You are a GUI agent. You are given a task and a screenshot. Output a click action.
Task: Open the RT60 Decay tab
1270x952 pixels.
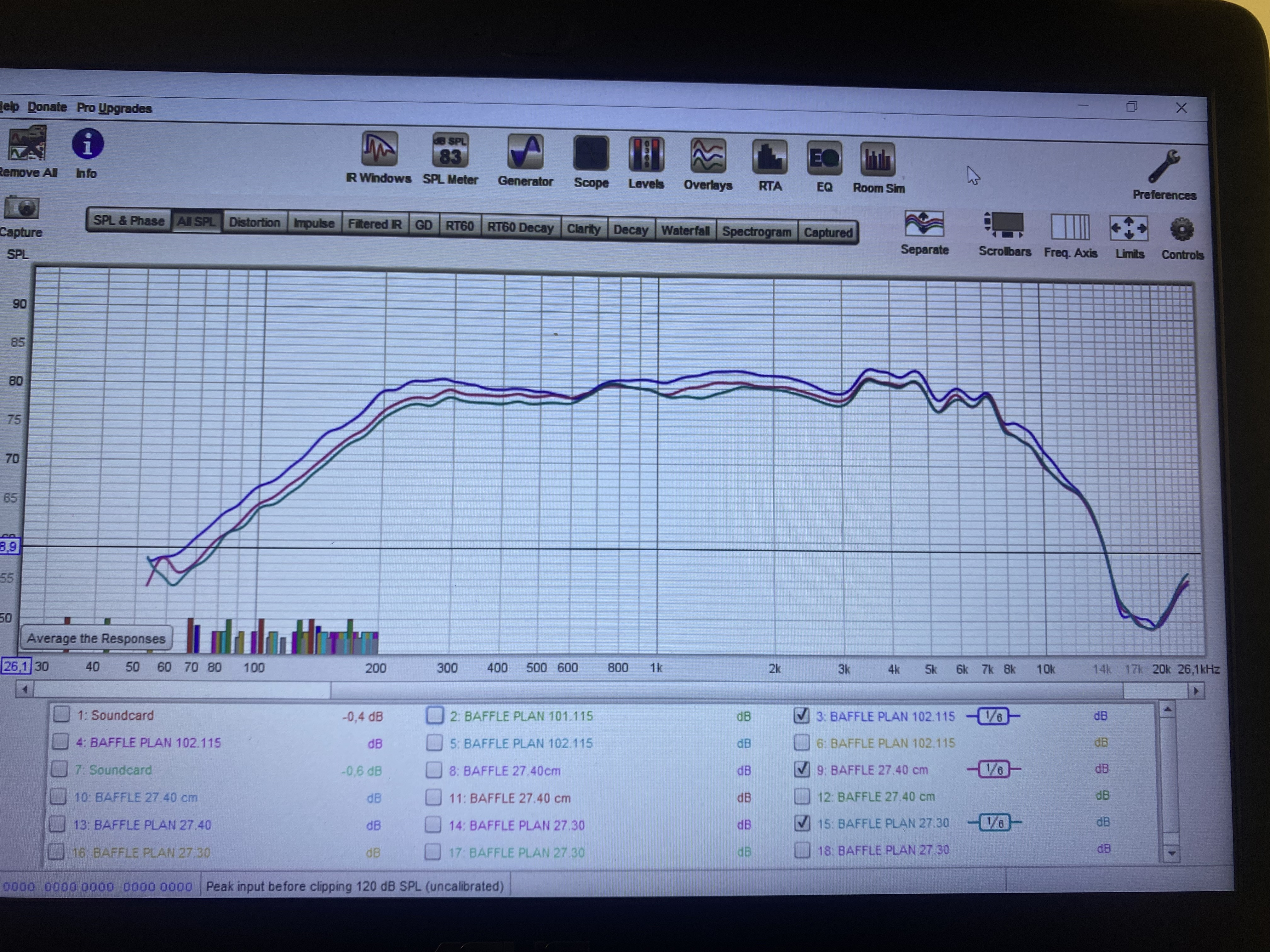[x=521, y=228]
